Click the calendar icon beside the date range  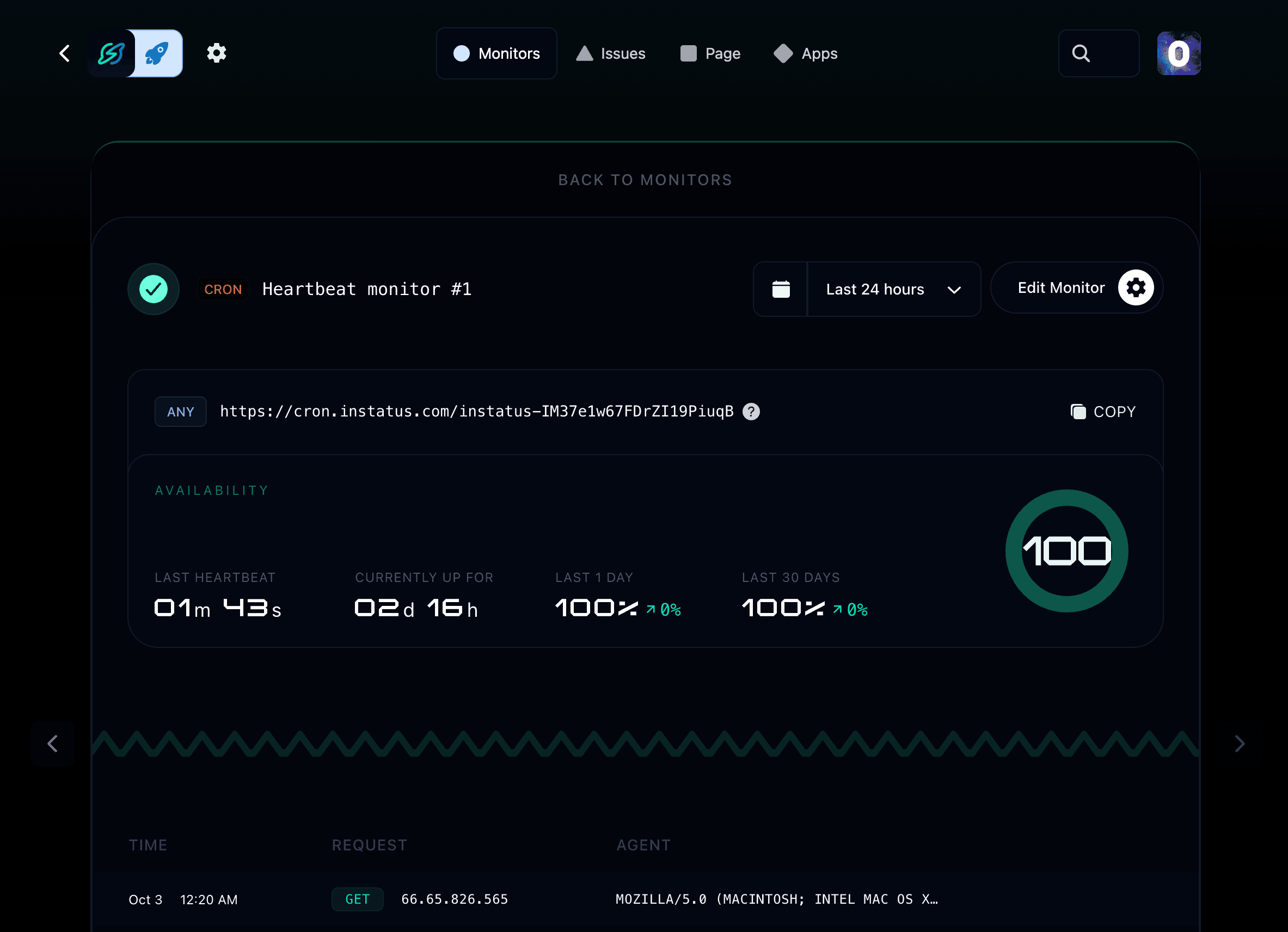pos(780,289)
